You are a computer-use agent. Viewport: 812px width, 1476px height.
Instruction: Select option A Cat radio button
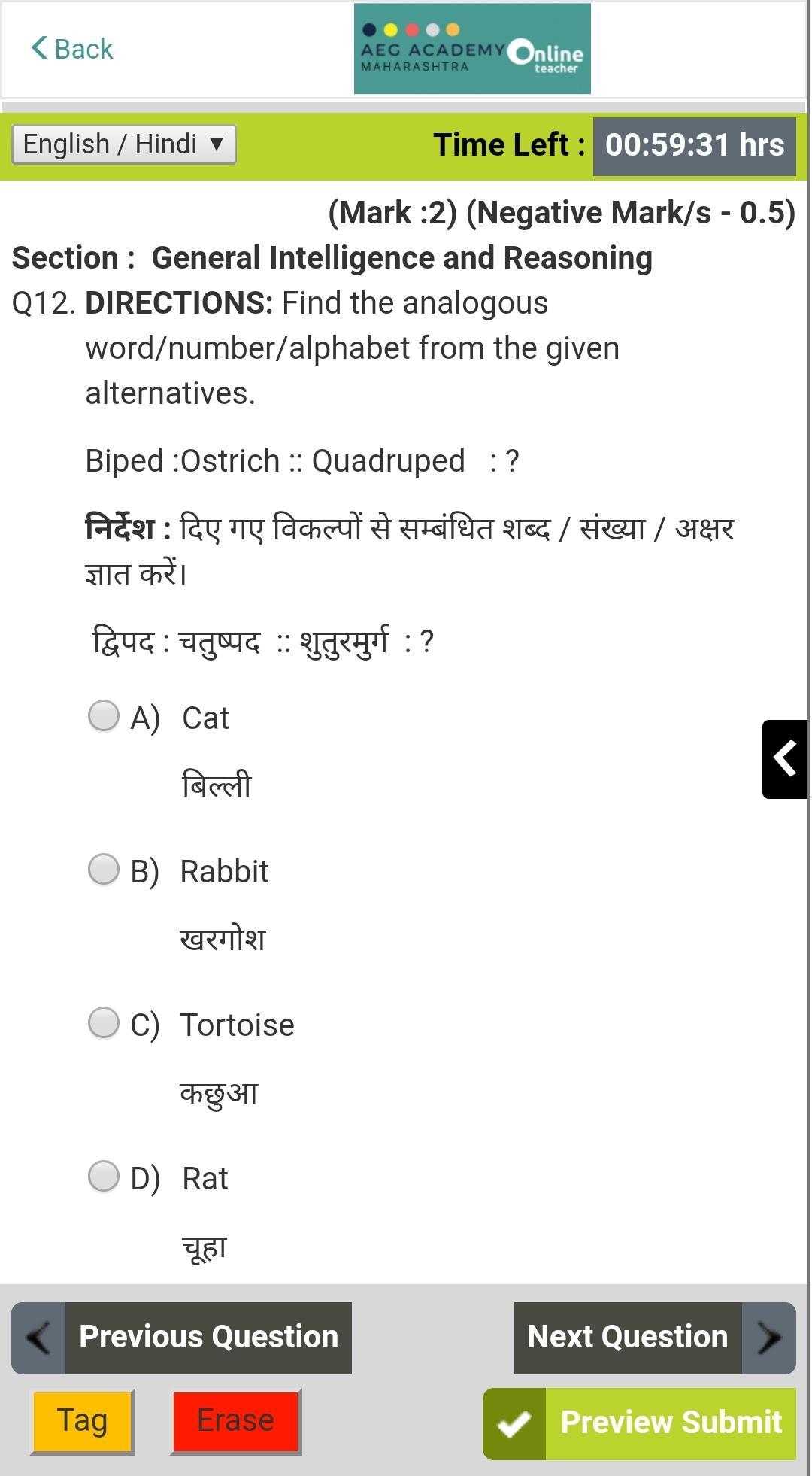[104, 716]
